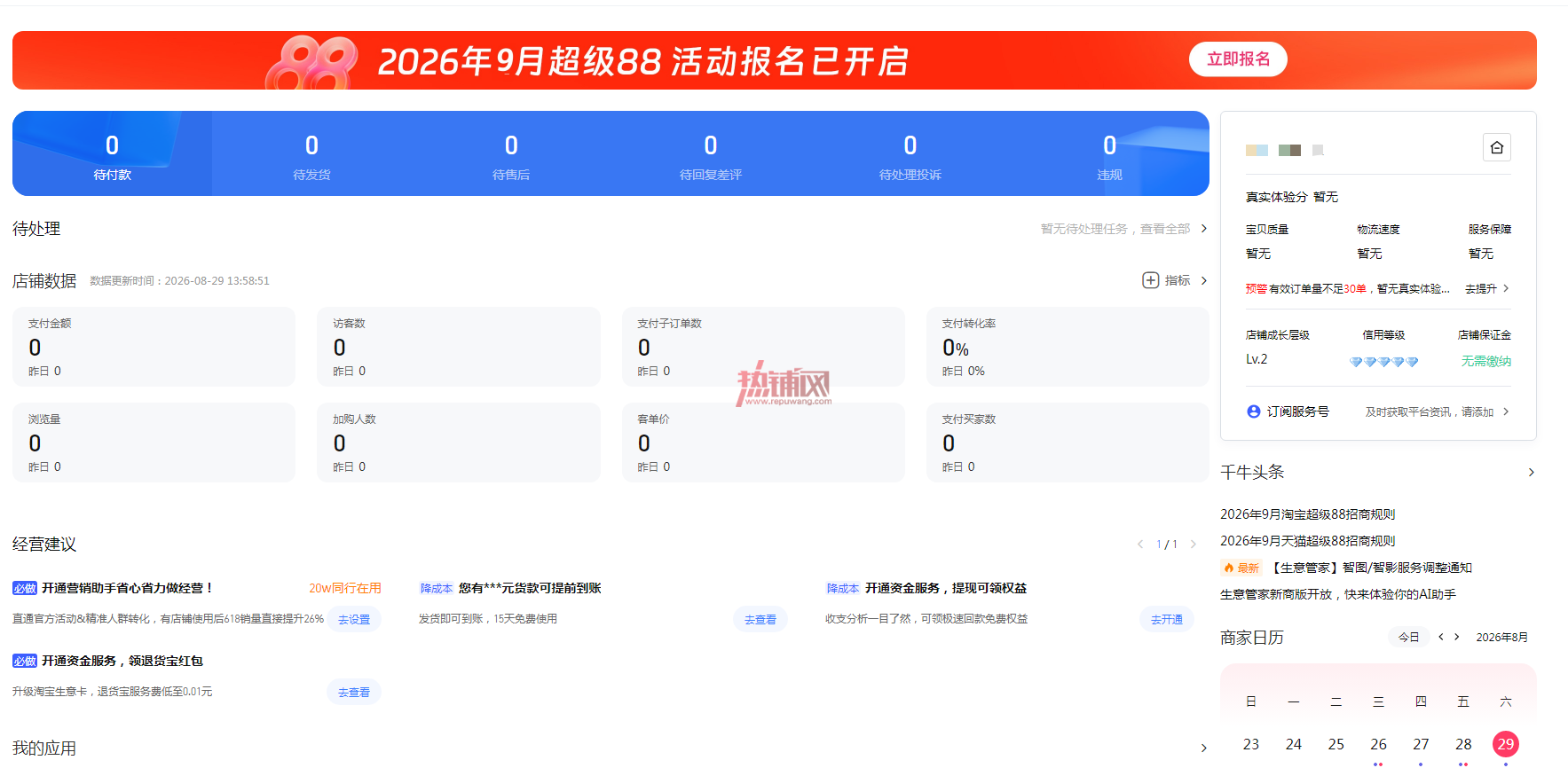
Task: Select the 待发货 order status tab
Action: tap(311, 153)
